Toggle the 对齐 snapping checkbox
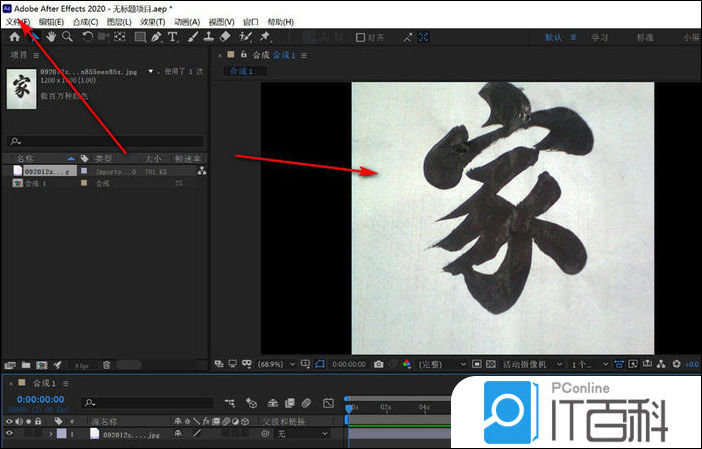Screen dimensions: 702x449 tap(361, 38)
